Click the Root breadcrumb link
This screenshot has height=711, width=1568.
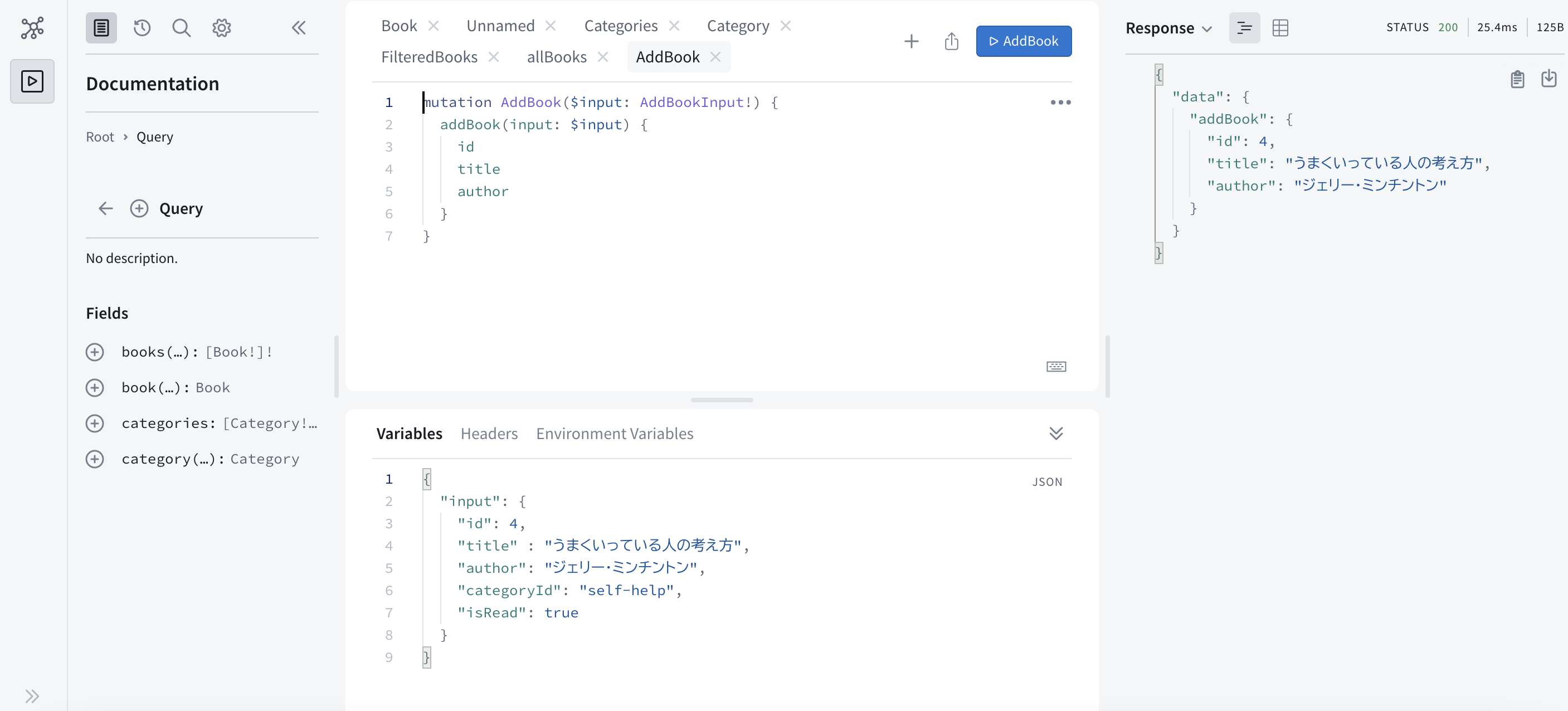(x=100, y=137)
